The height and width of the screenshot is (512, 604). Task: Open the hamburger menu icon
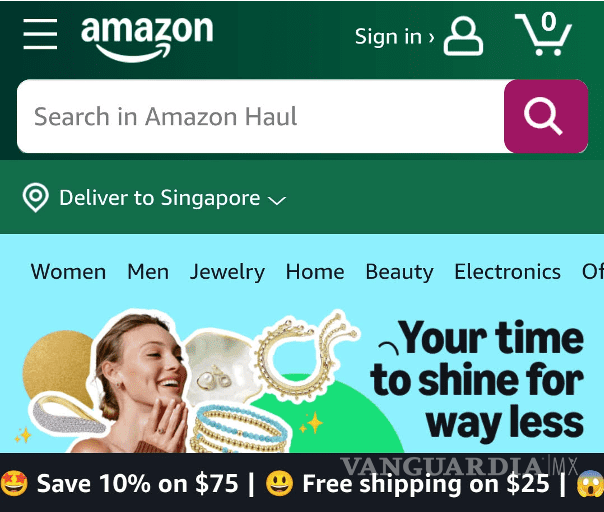point(40,34)
